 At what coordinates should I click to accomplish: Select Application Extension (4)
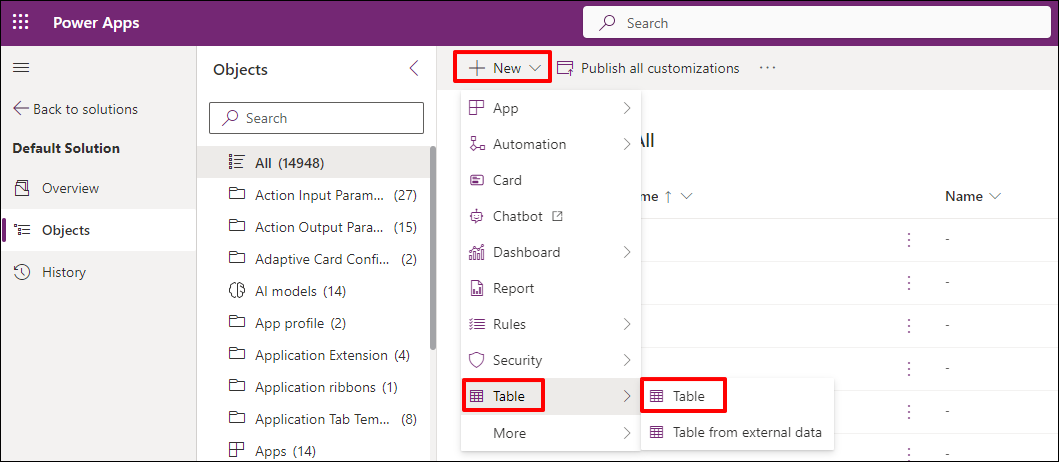(x=314, y=355)
